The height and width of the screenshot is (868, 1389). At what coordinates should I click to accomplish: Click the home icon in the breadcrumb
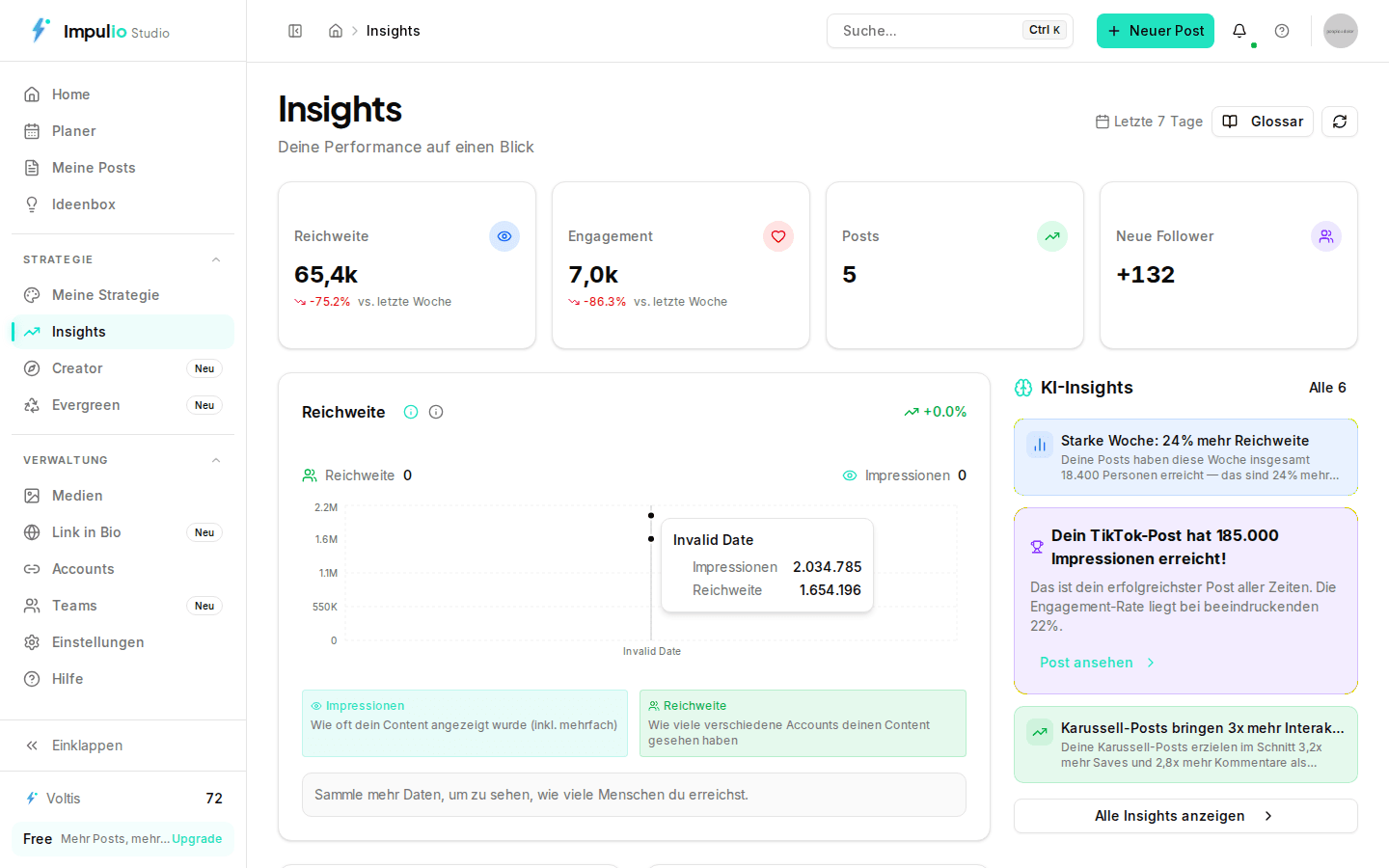(x=335, y=30)
